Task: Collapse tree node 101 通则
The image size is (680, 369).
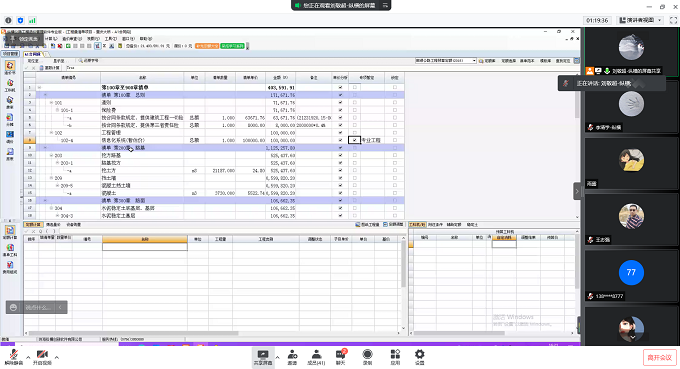Action: pos(51,103)
